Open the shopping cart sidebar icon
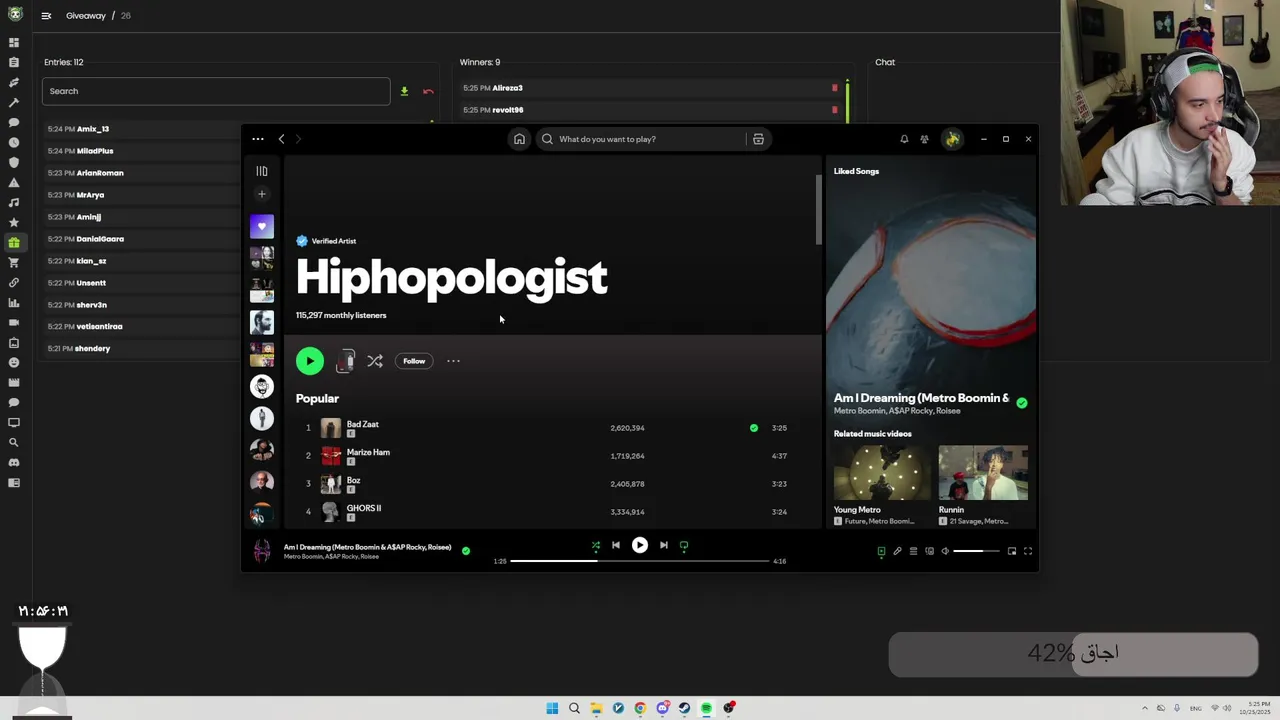 tap(14, 262)
